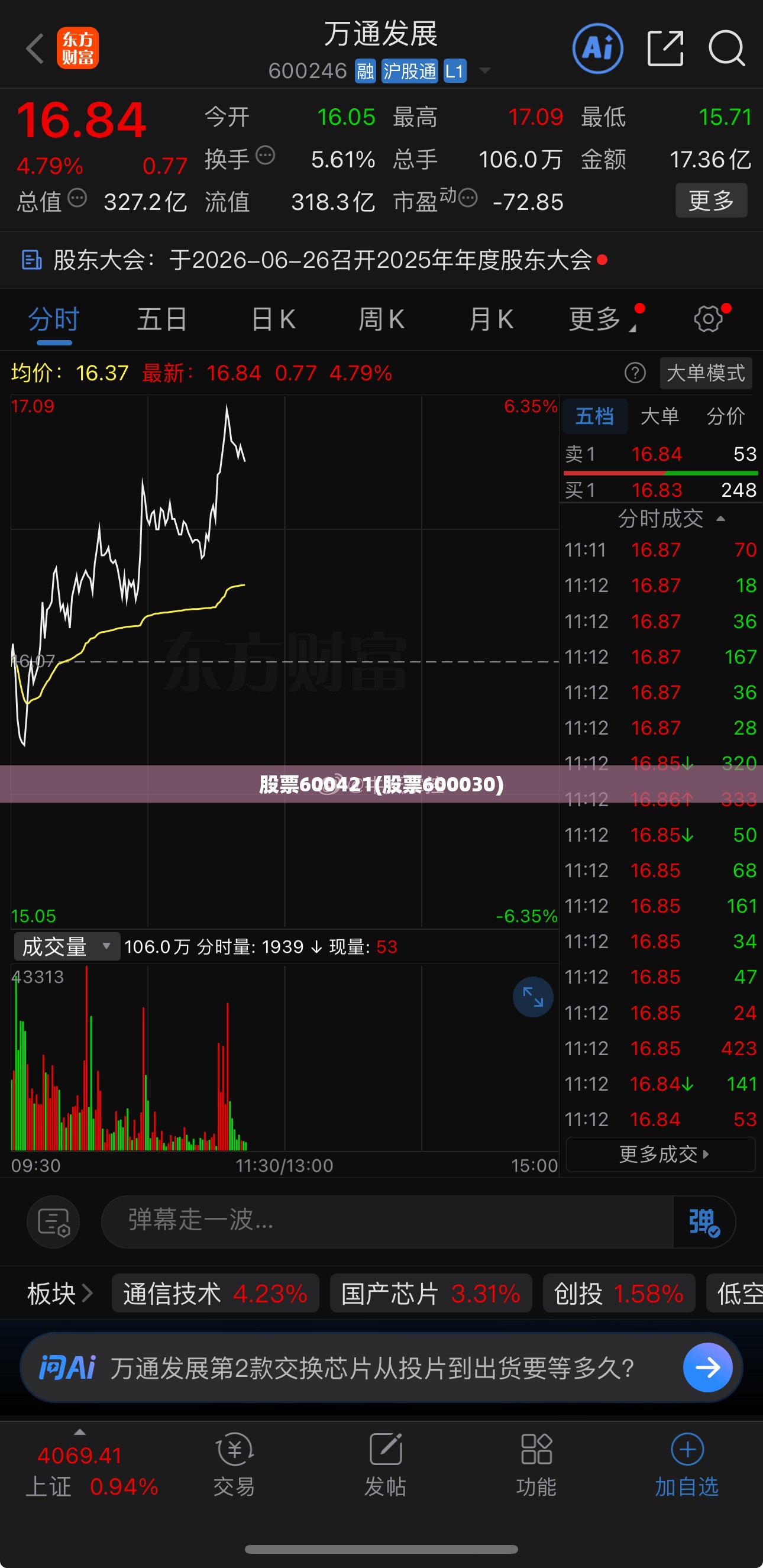Click the 更多 stock details button
The width and height of the screenshot is (763, 1568).
711,201
